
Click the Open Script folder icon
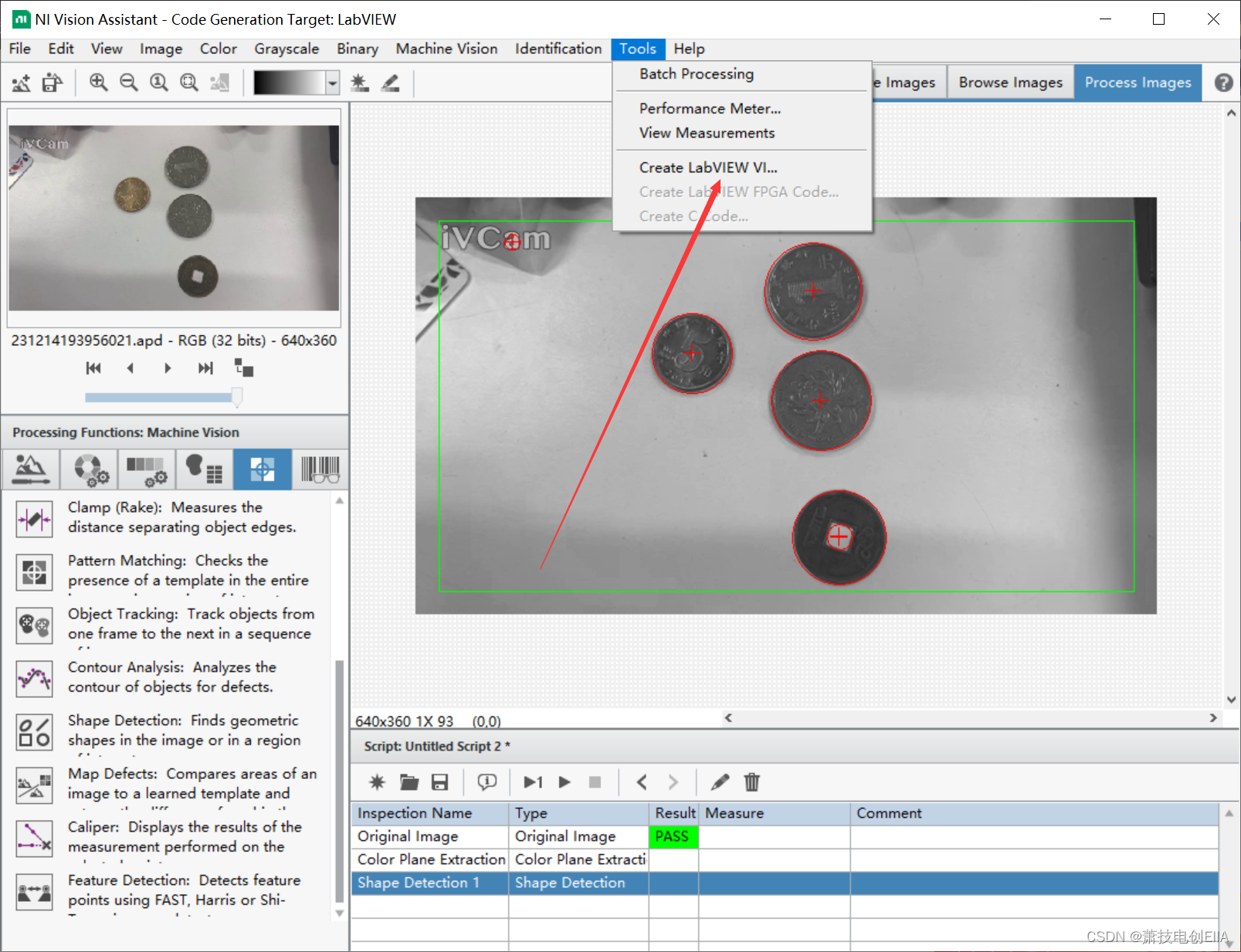tap(409, 782)
